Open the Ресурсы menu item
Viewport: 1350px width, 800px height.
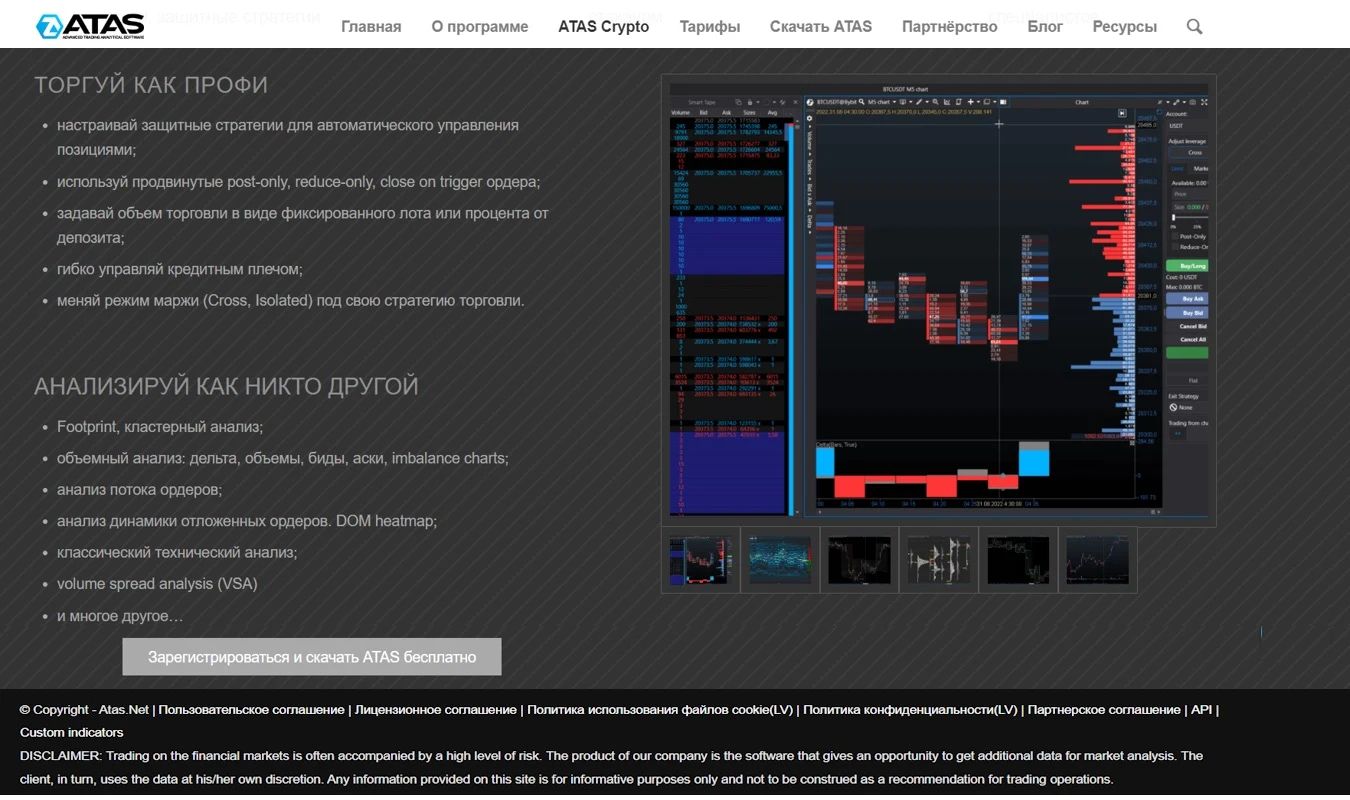pos(1125,27)
